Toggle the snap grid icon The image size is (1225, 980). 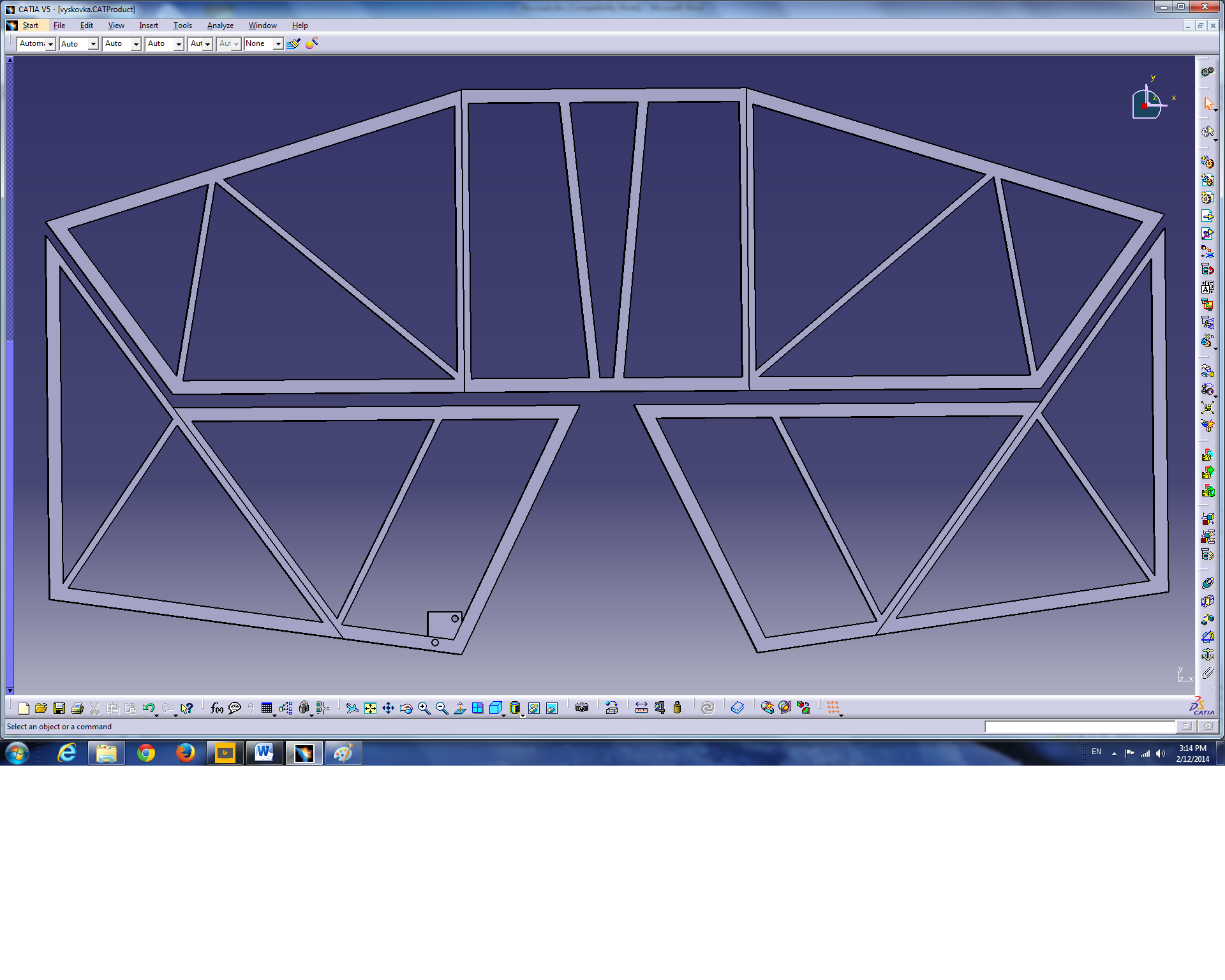pyautogui.click(x=833, y=708)
